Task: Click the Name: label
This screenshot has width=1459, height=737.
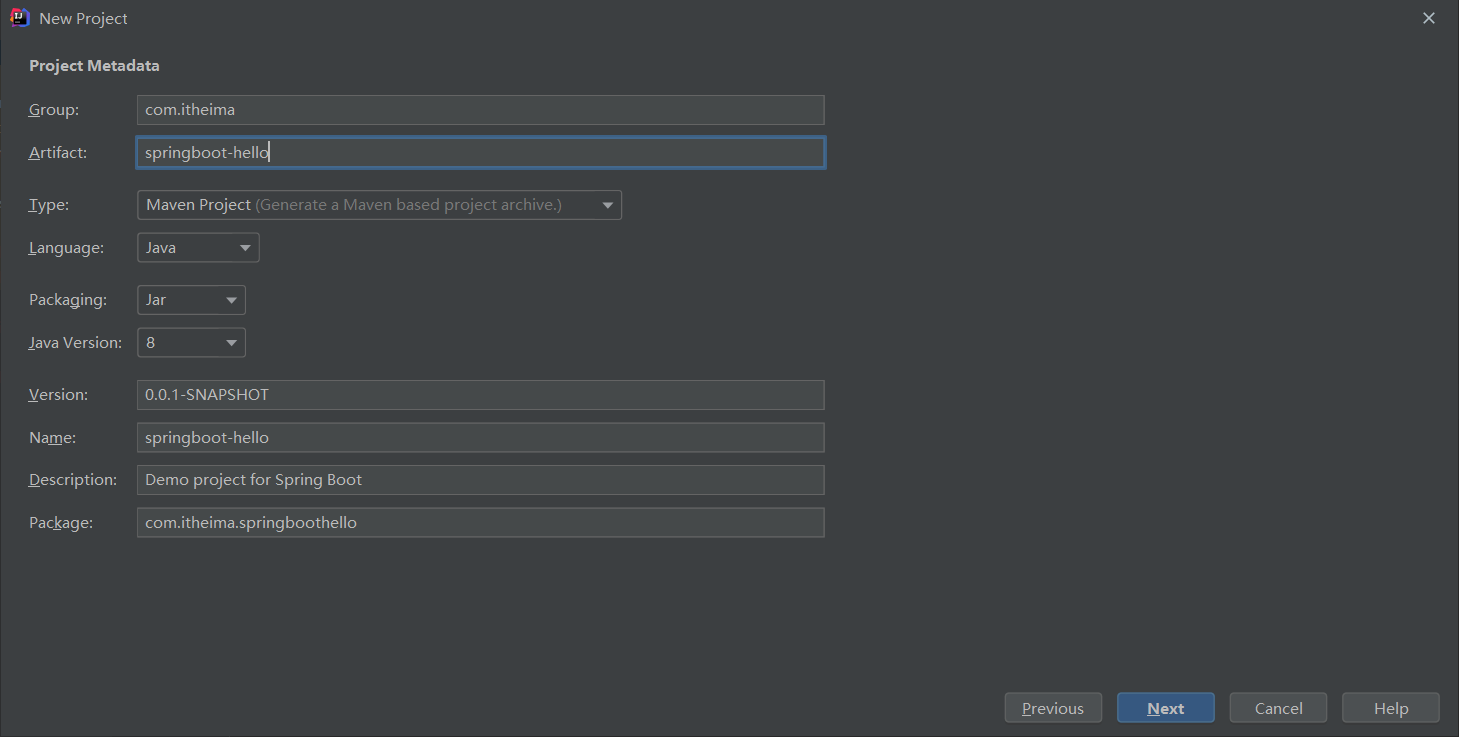Action: click(x=53, y=438)
